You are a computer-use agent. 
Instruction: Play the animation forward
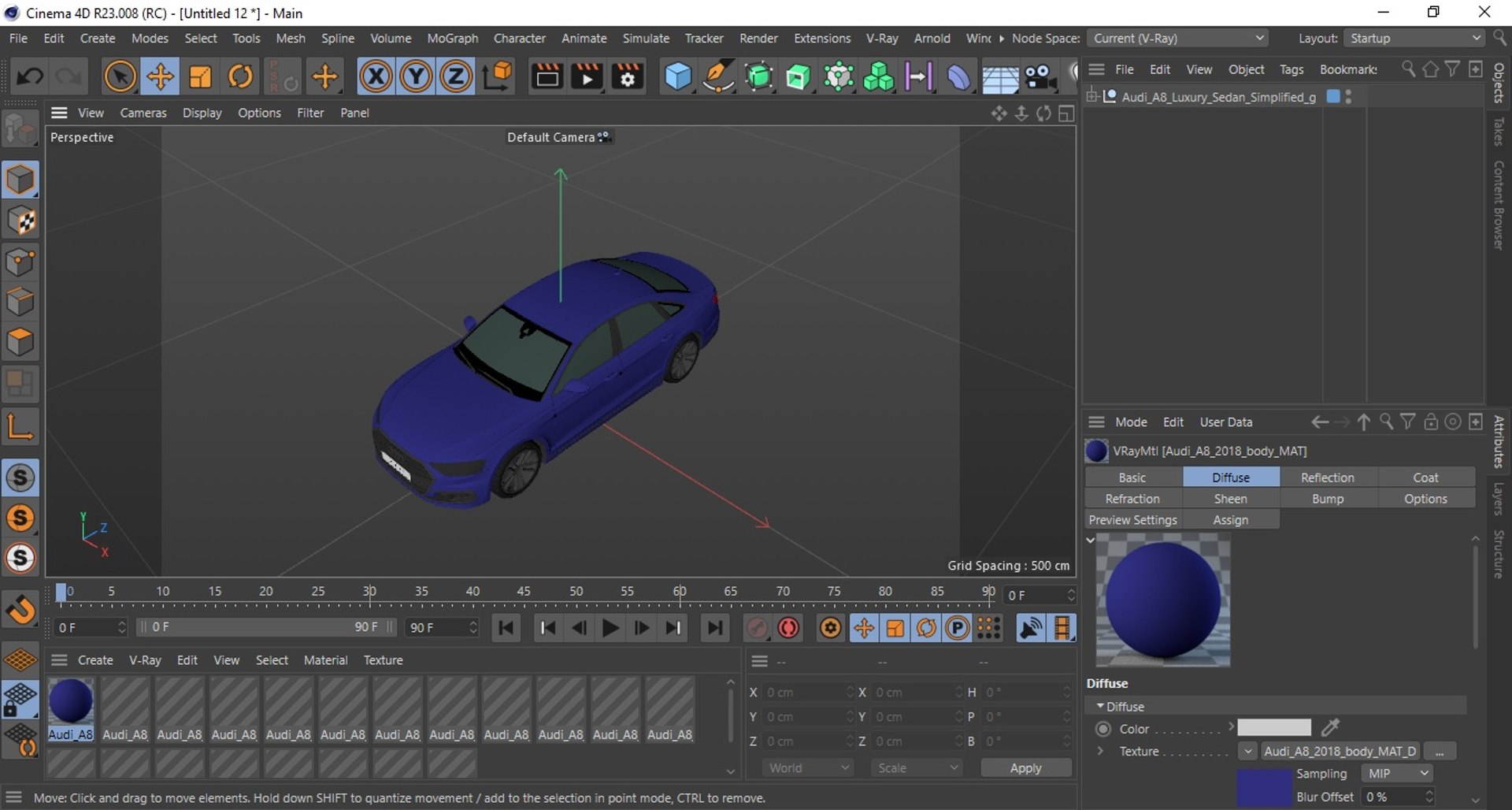610,628
